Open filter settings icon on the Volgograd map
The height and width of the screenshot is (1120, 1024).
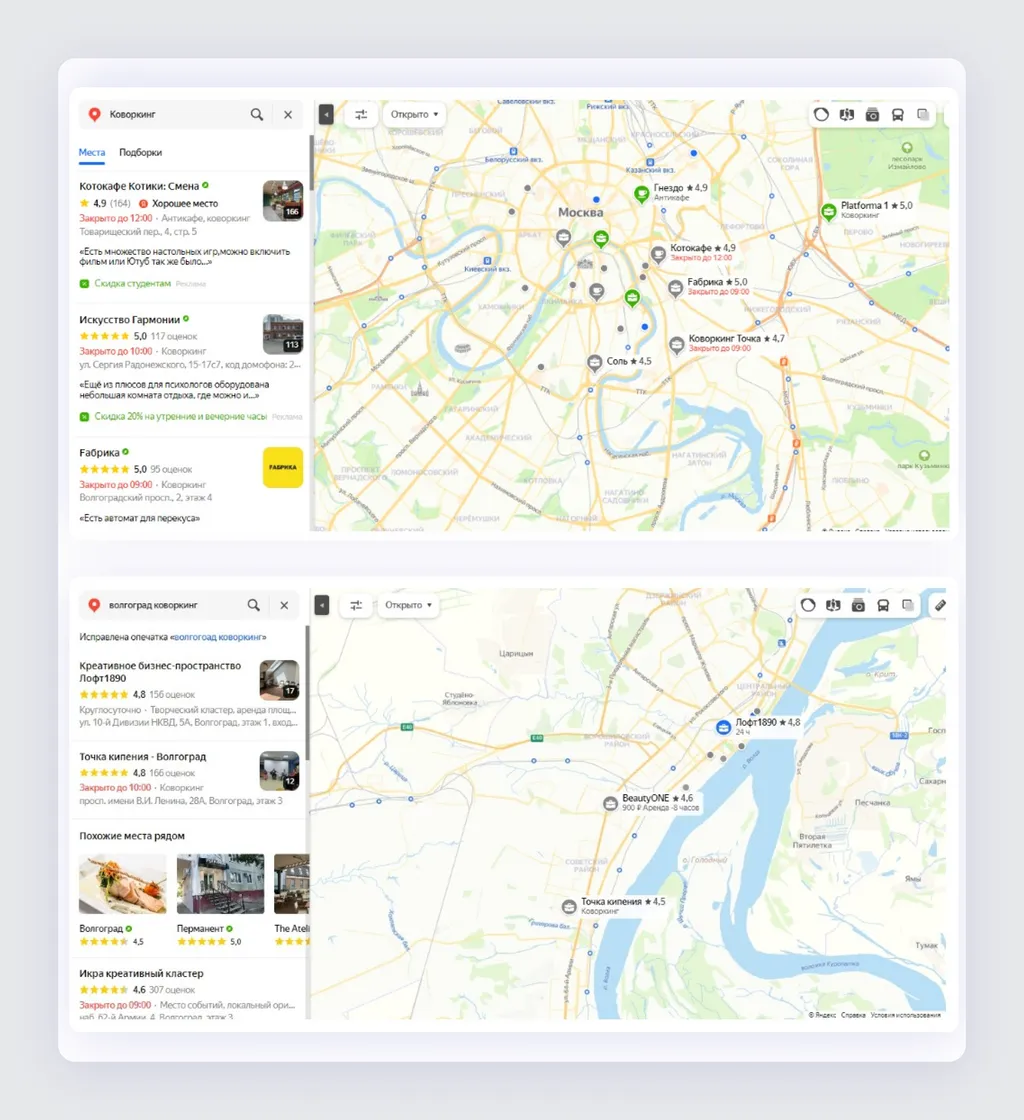coord(356,605)
